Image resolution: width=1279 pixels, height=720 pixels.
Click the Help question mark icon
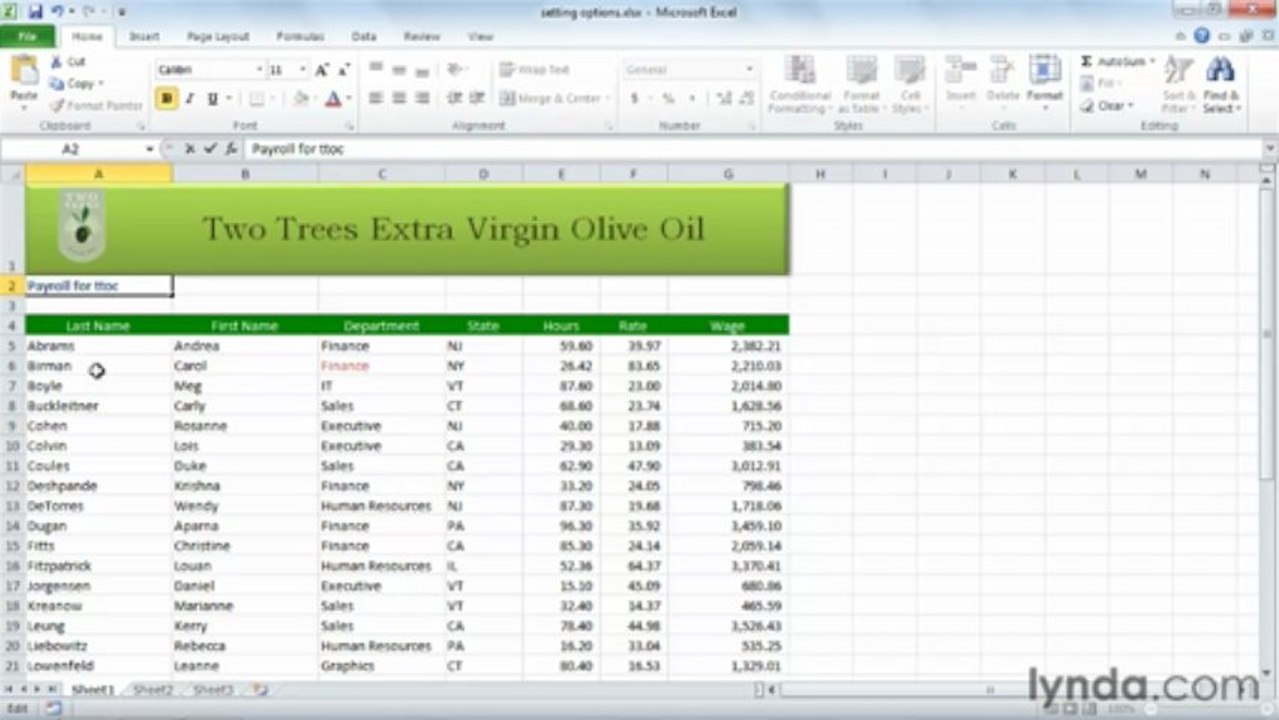pyautogui.click(x=1201, y=36)
